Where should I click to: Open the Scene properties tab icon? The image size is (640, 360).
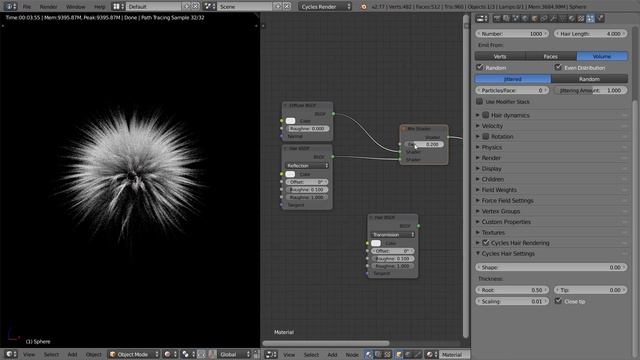(x=516, y=18)
